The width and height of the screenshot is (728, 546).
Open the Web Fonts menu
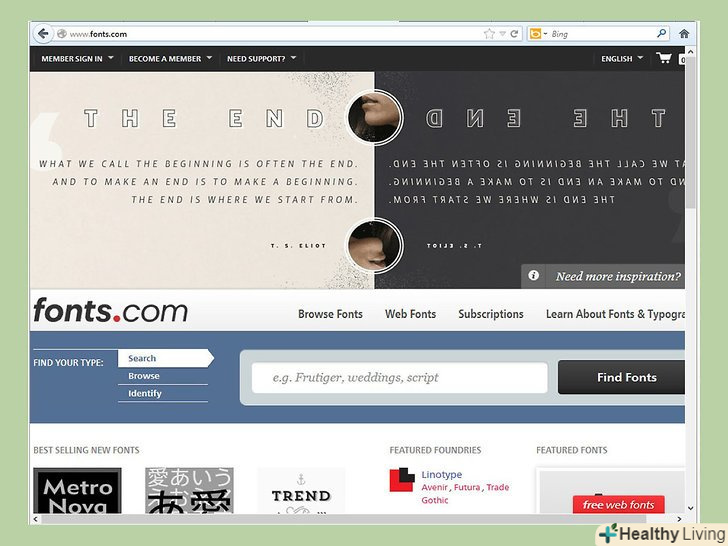(x=410, y=314)
